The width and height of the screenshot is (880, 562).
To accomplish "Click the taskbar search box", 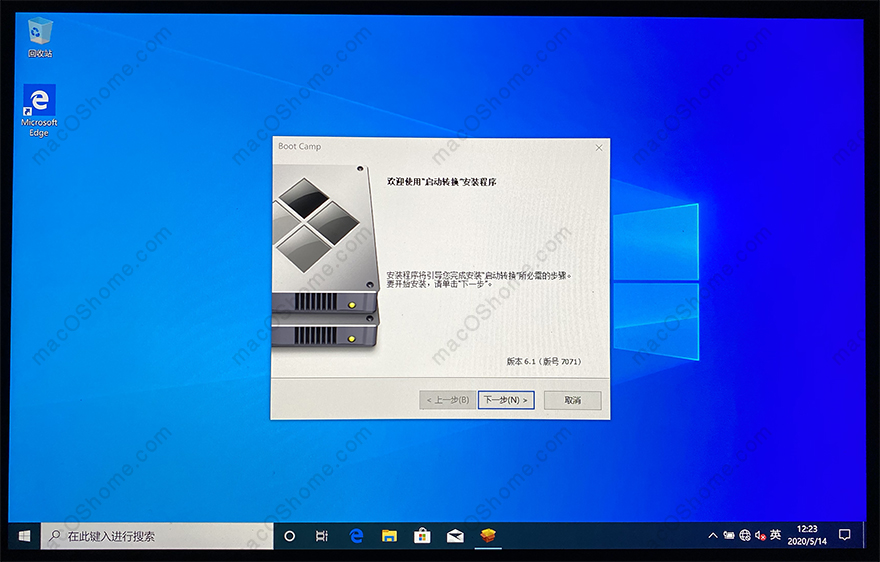I will pos(155,536).
